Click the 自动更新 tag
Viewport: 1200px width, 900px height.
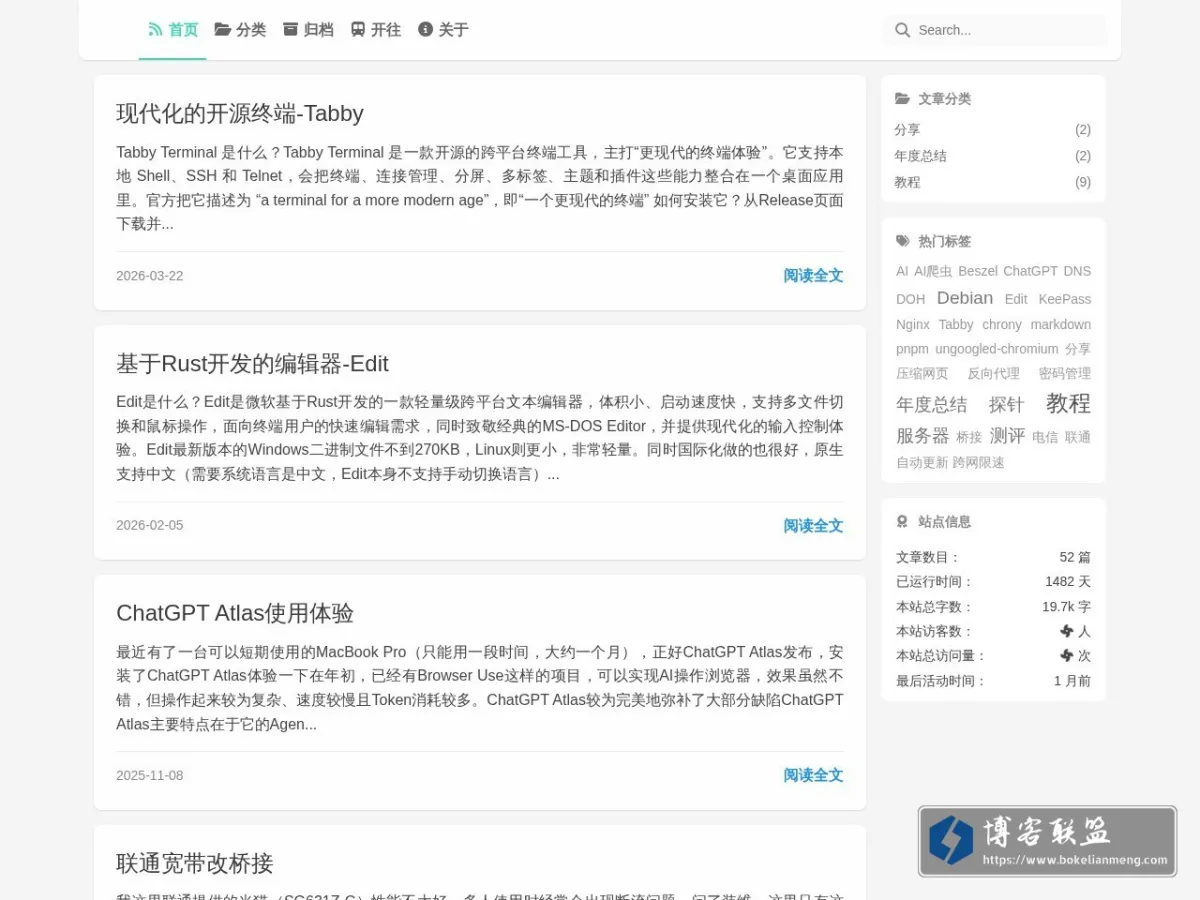tap(922, 463)
